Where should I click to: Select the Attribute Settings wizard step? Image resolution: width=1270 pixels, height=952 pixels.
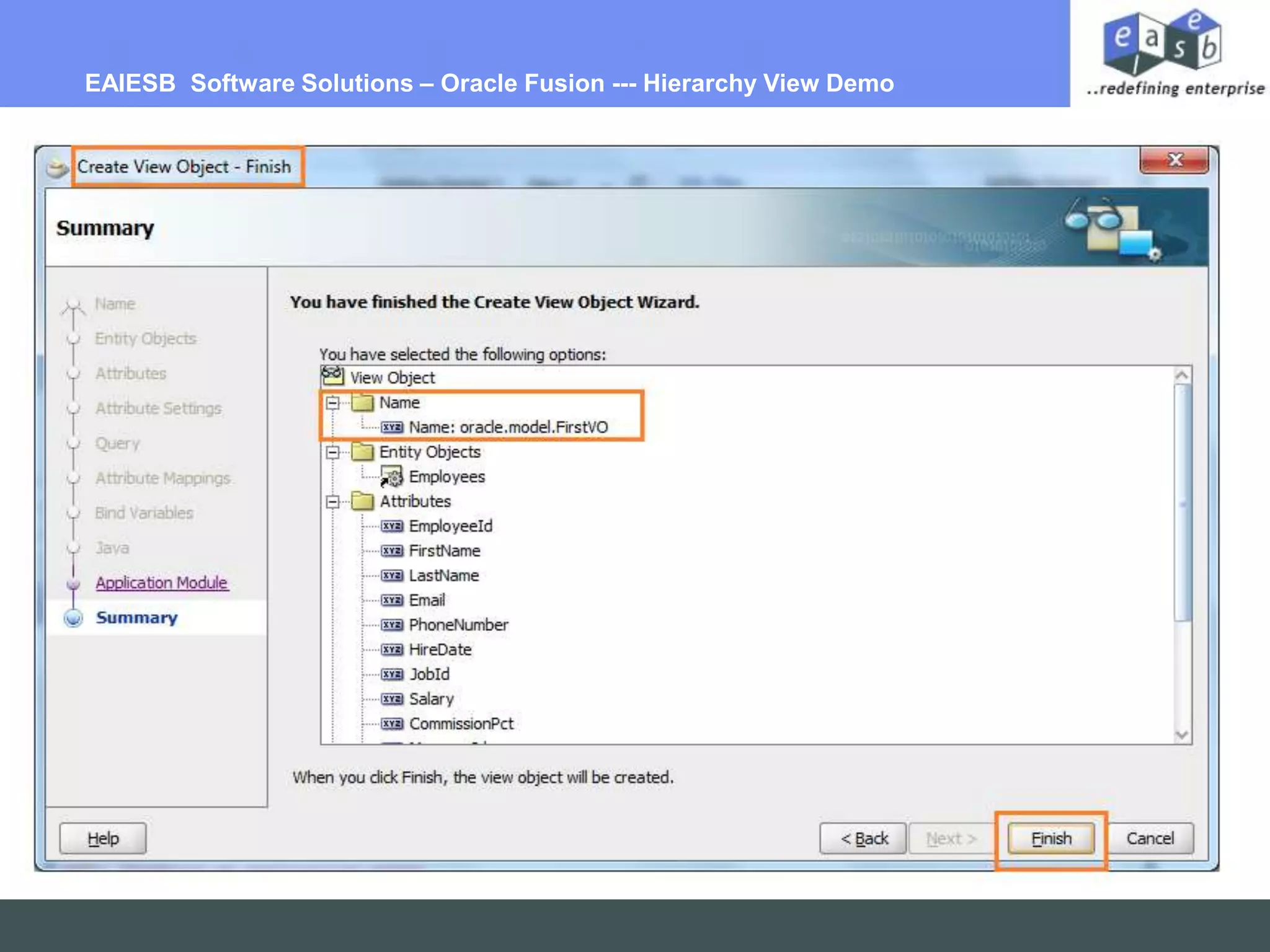158,408
